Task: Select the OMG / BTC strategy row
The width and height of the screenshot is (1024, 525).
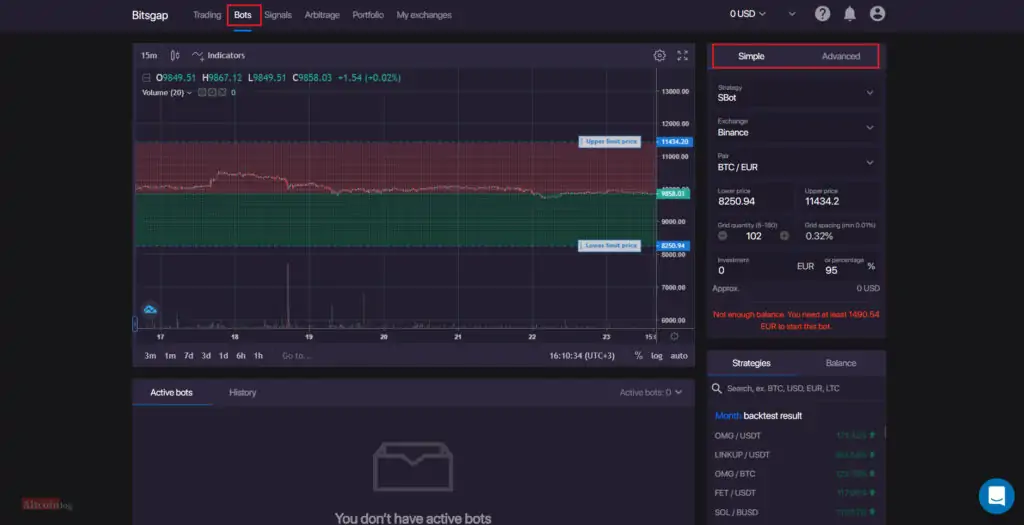Action: tap(795, 474)
